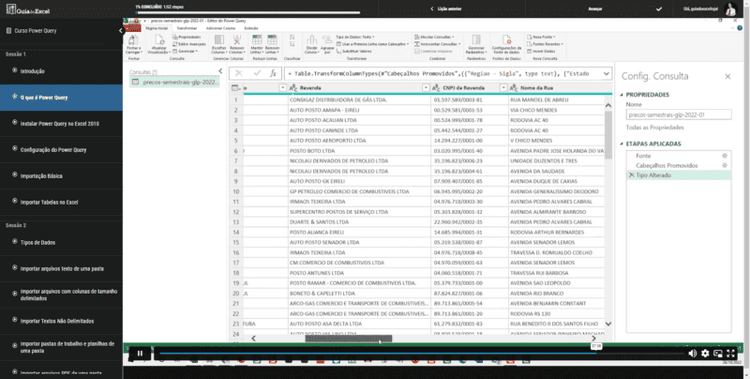Sort descending in Classificar group
This screenshot has width=750, height=379.
click(292, 45)
